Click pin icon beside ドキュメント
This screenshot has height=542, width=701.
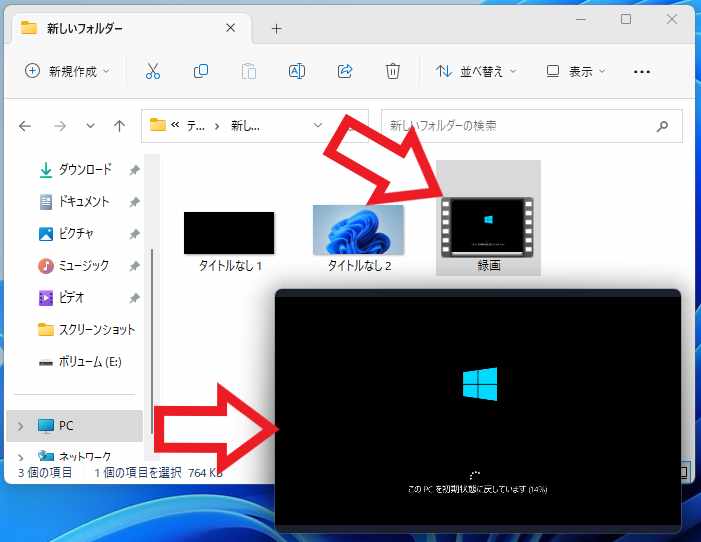[134, 202]
